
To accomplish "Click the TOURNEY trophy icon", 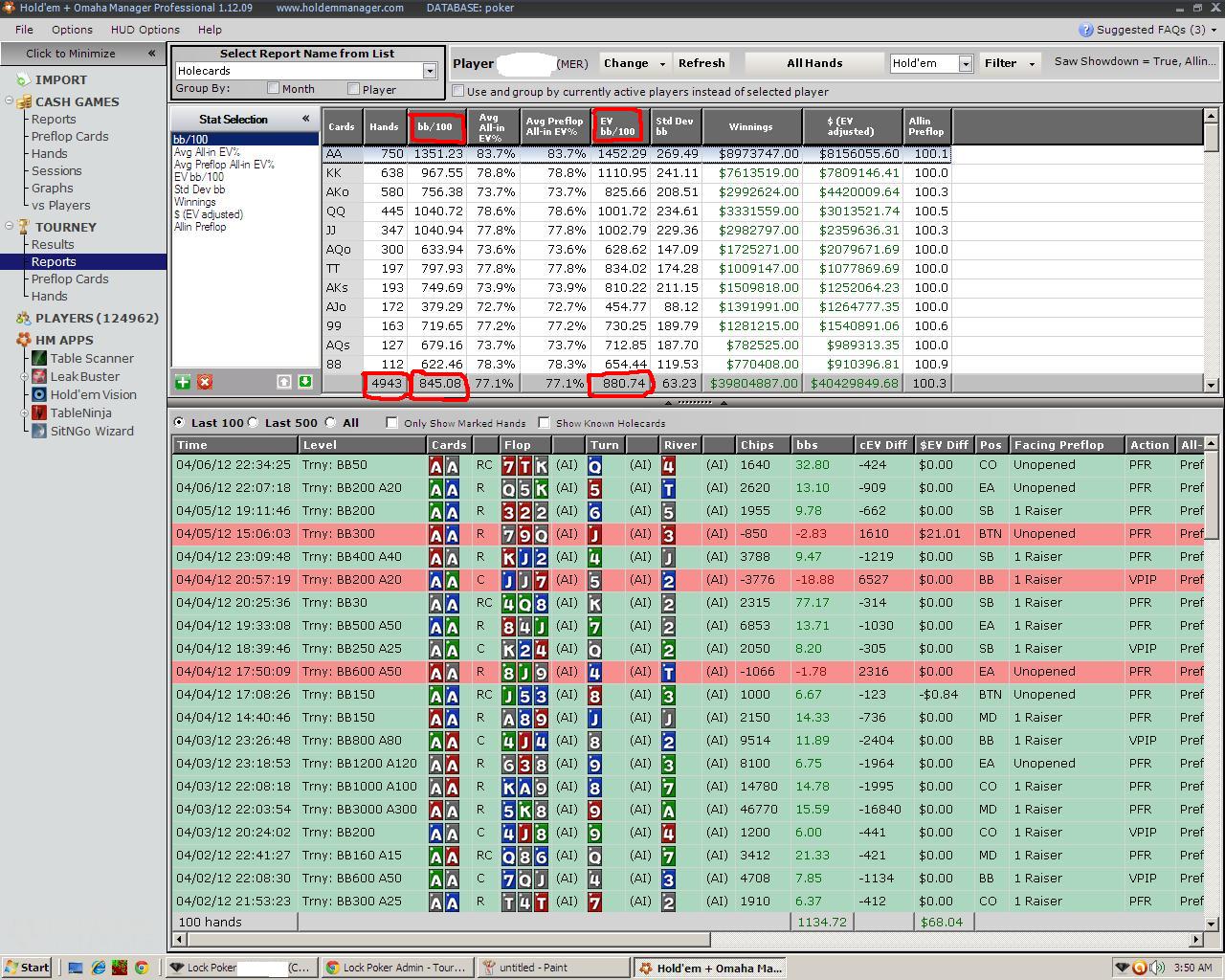I will (x=23, y=227).
